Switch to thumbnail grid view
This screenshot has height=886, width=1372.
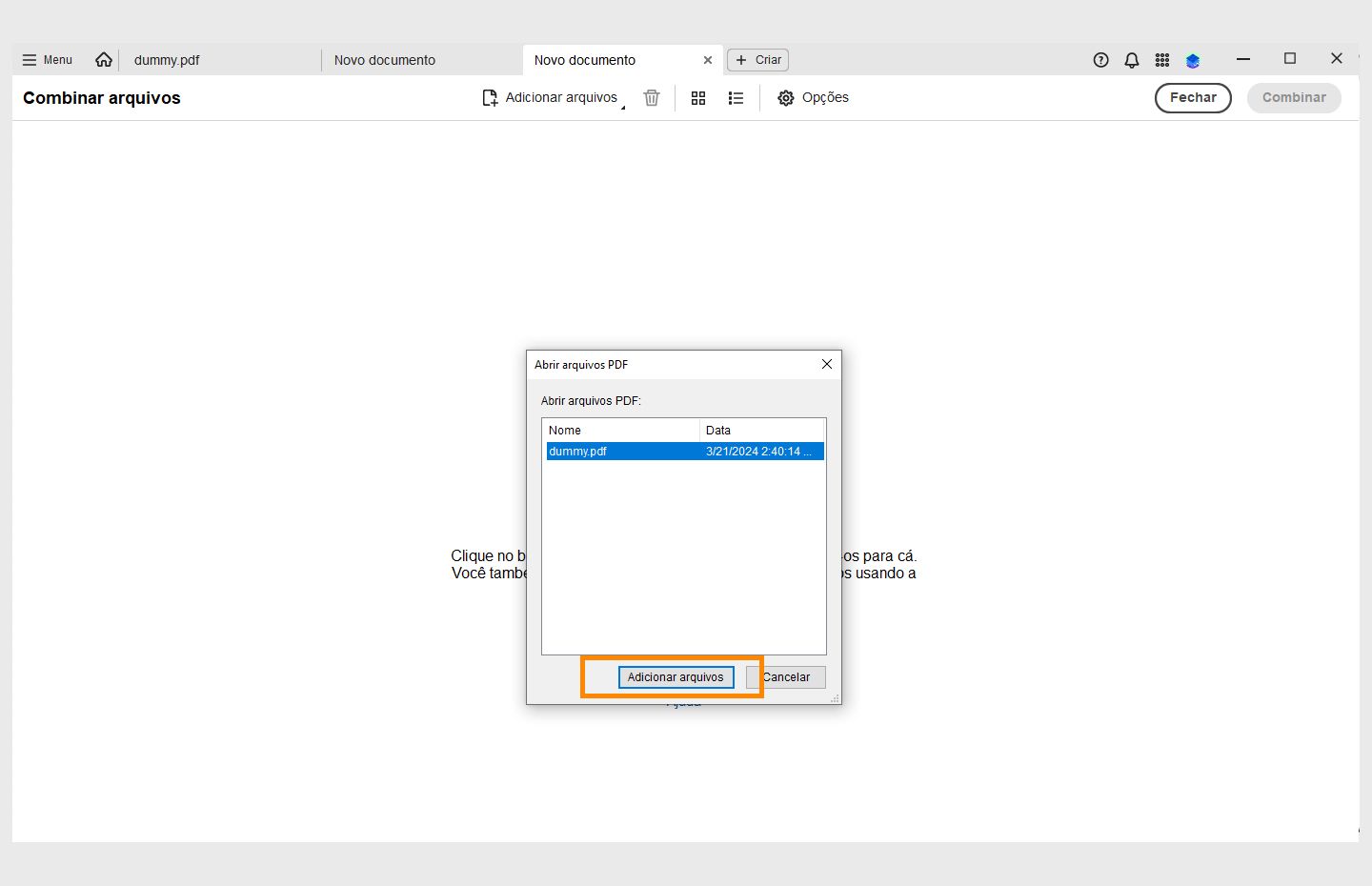click(698, 97)
